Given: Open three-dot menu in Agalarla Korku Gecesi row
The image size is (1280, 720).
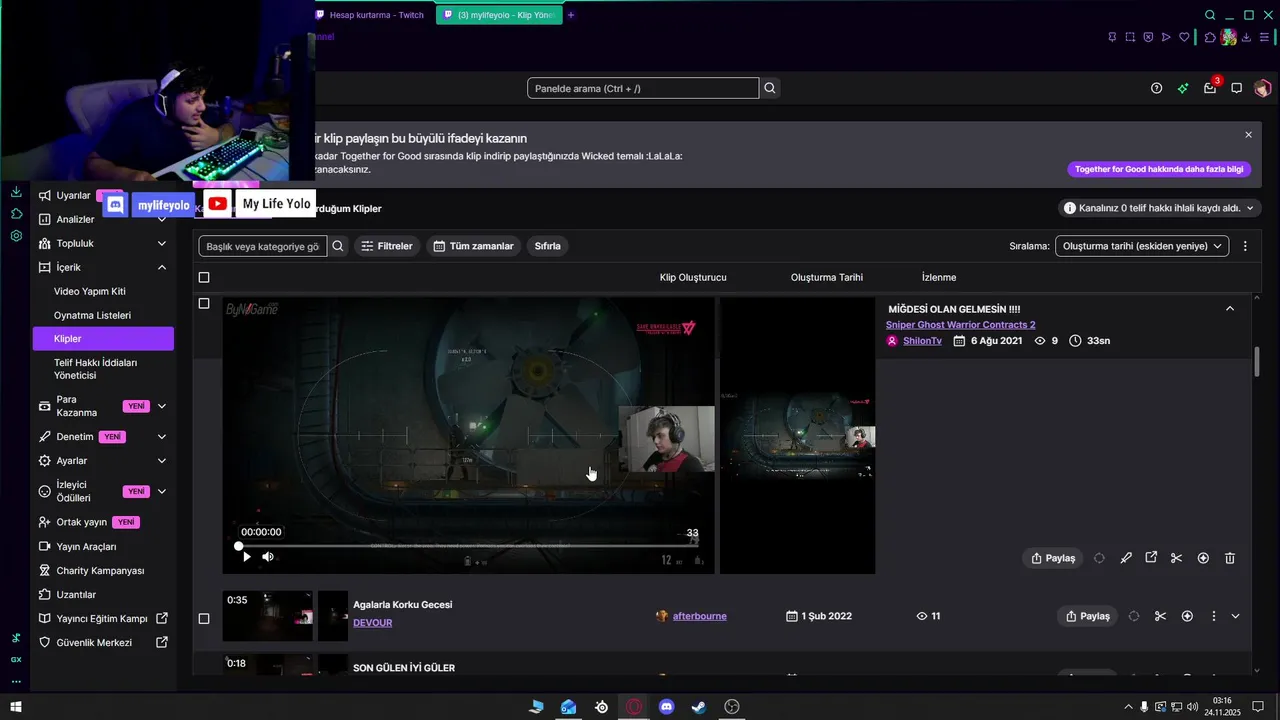Looking at the screenshot, I should coord(1214,616).
